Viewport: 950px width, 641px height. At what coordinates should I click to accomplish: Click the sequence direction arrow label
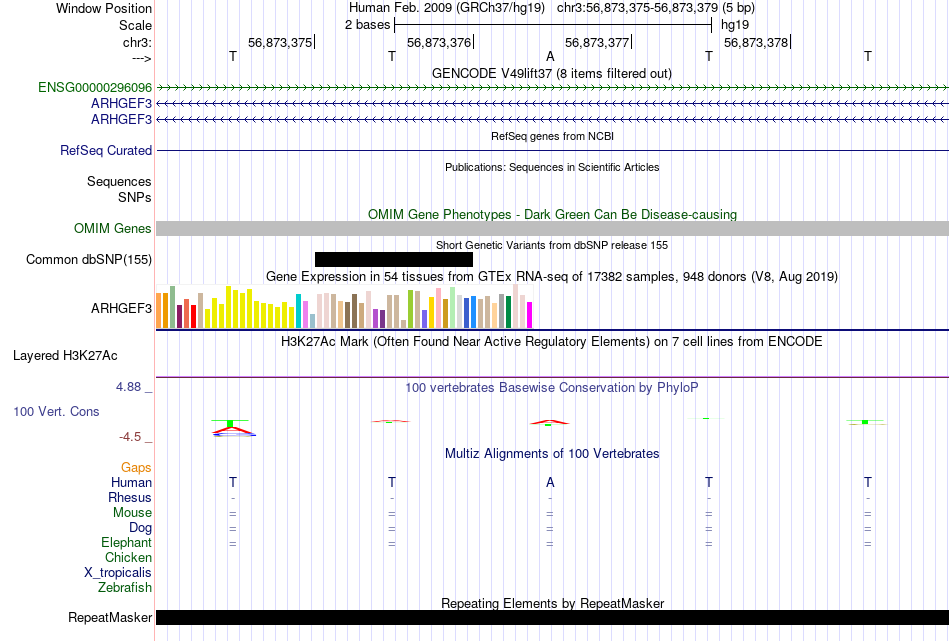141,58
